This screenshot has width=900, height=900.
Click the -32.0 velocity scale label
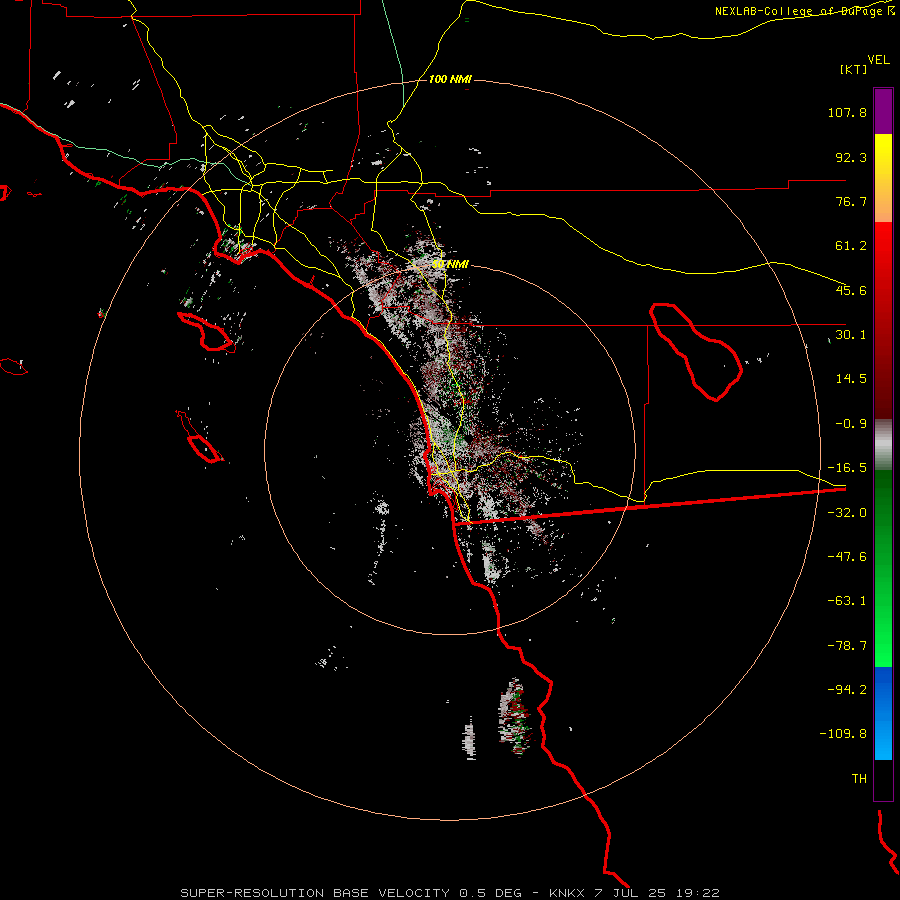[847, 513]
